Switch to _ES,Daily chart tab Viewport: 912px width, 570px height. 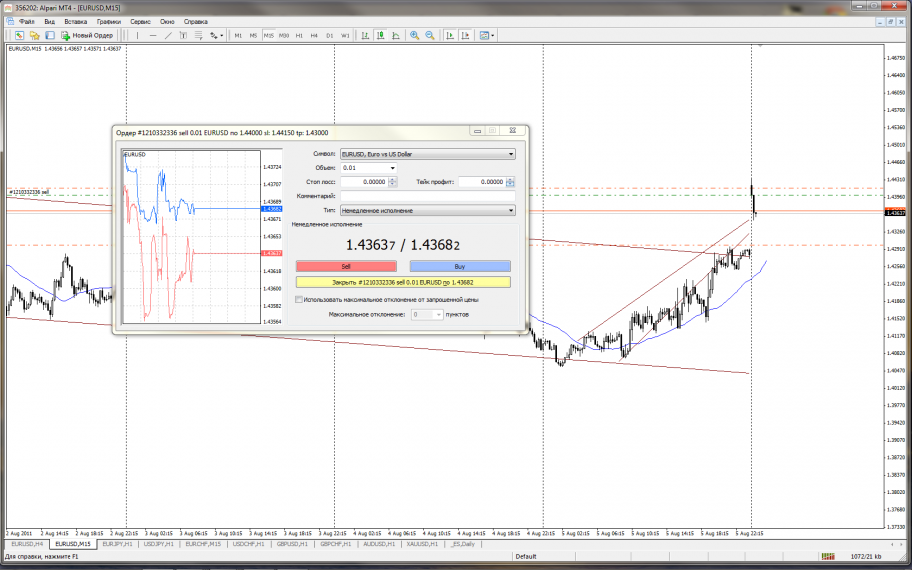coord(462,544)
